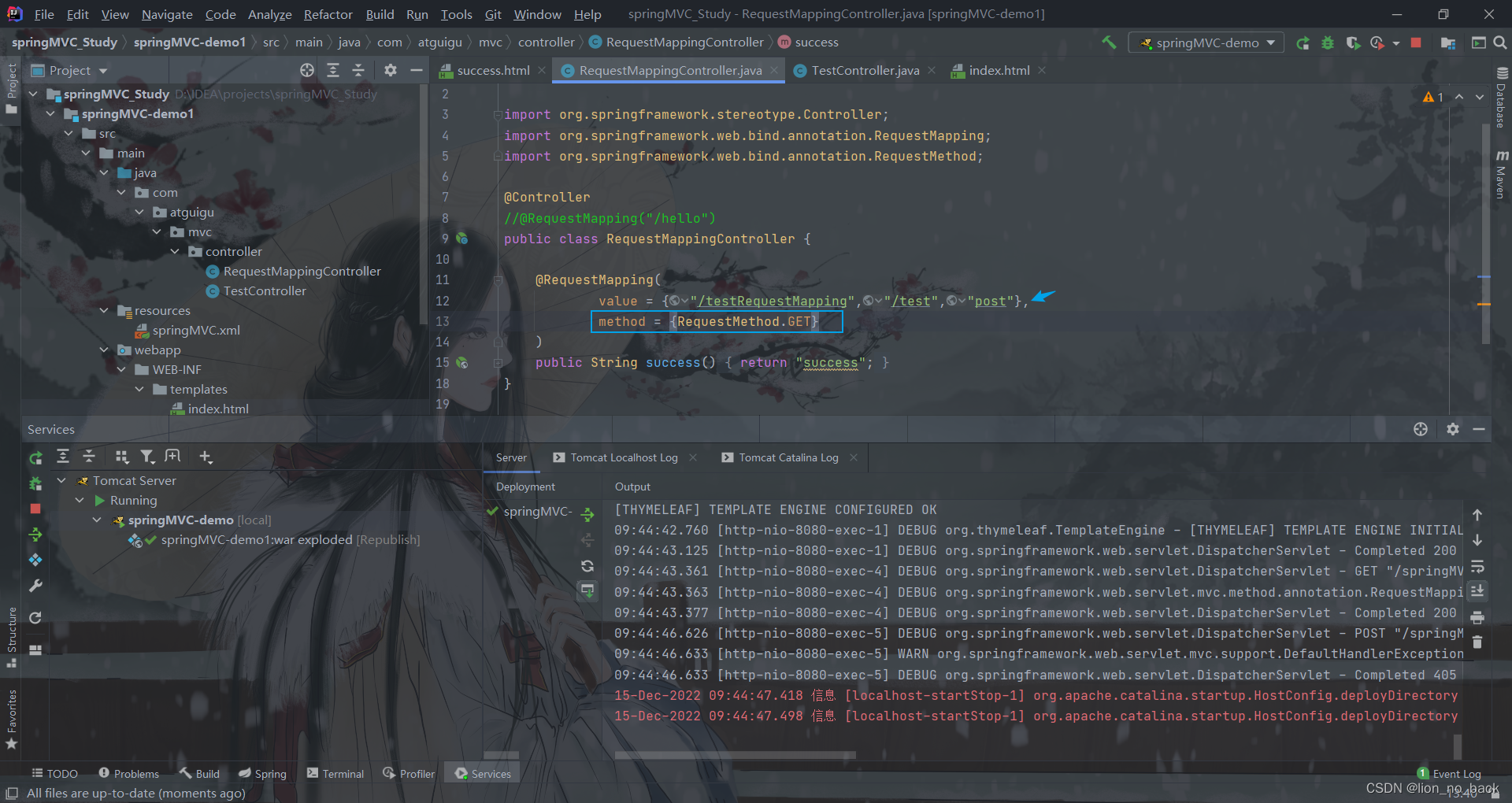The height and width of the screenshot is (803, 1512).
Task: Hide the Project panel with the minus icon
Action: [x=417, y=70]
